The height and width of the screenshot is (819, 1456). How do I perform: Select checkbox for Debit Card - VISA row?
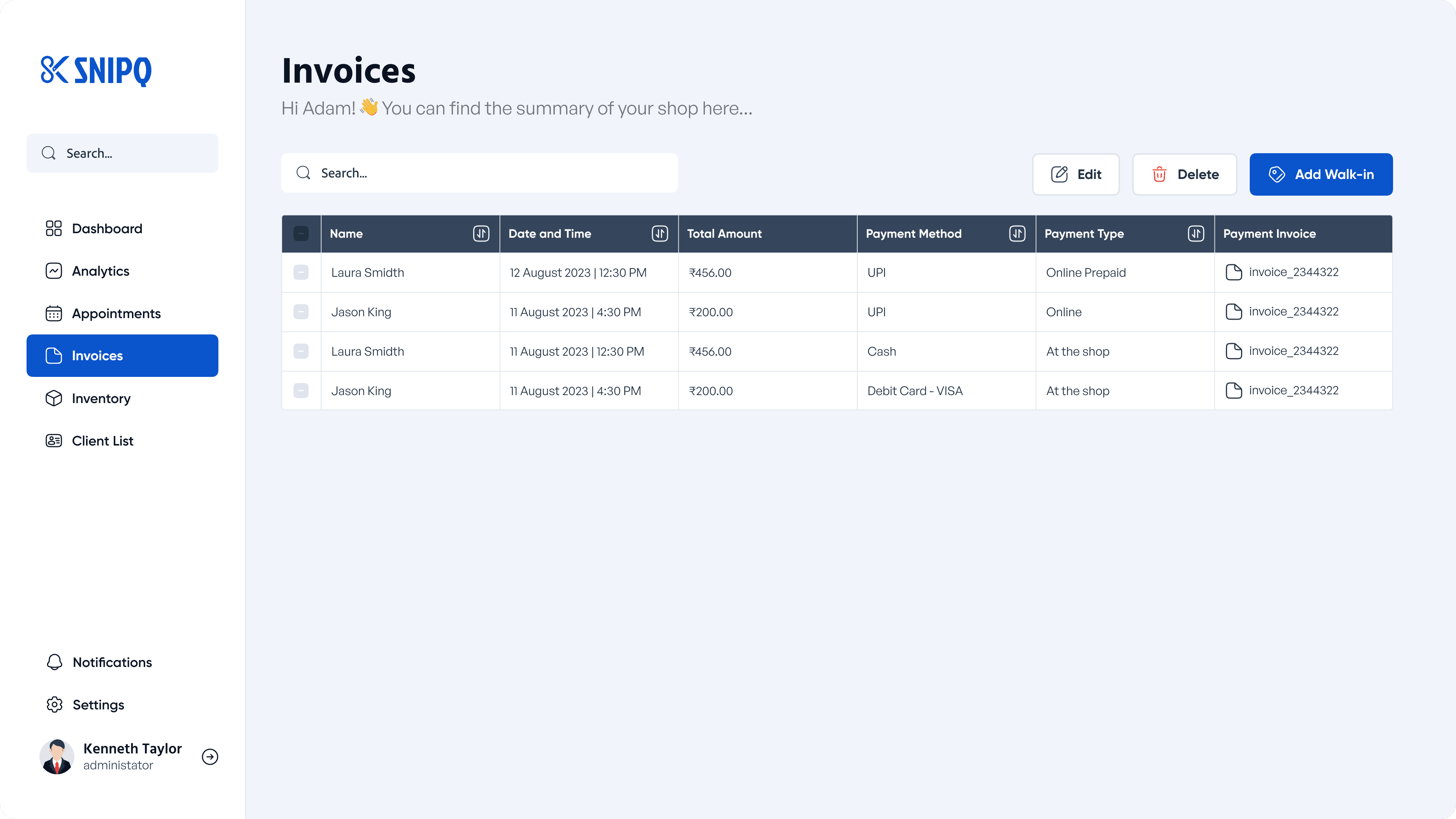point(301,391)
